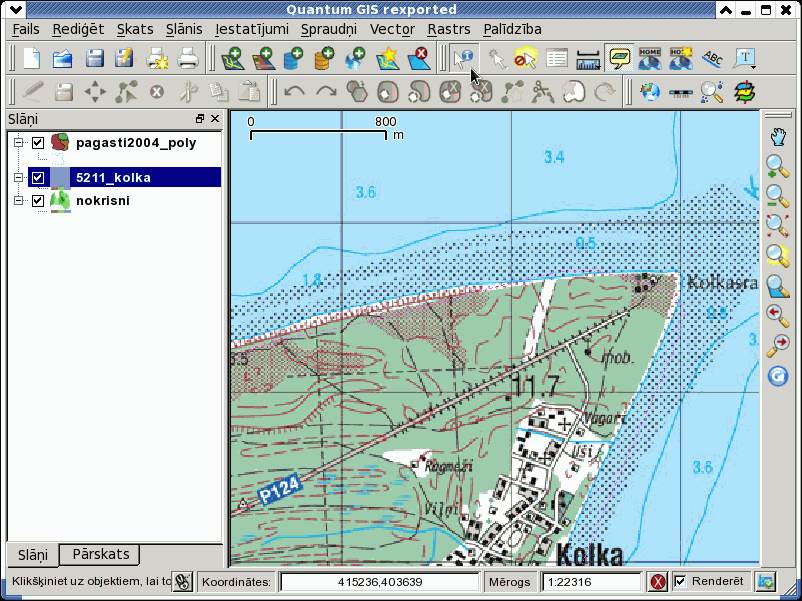Viewport: 802px width, 601px height.
Task: Go forward to the next zoom extent
Action: pos(777,346)
